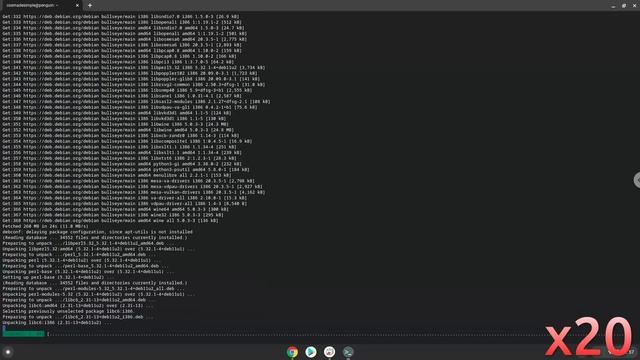Click the side handle at right window edge
This screenshot has height=360, width=640.
pos(637,180)
